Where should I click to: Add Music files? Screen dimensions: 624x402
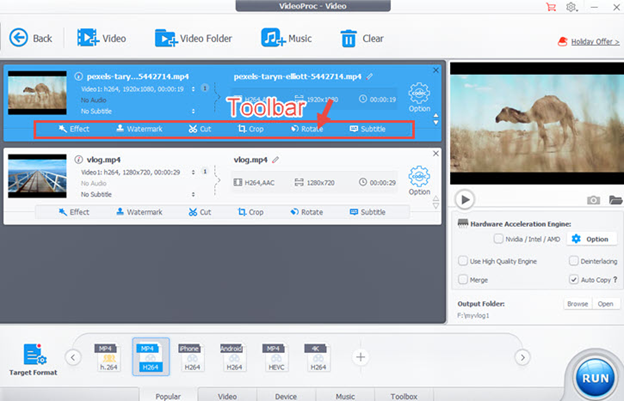click(287, 38)
